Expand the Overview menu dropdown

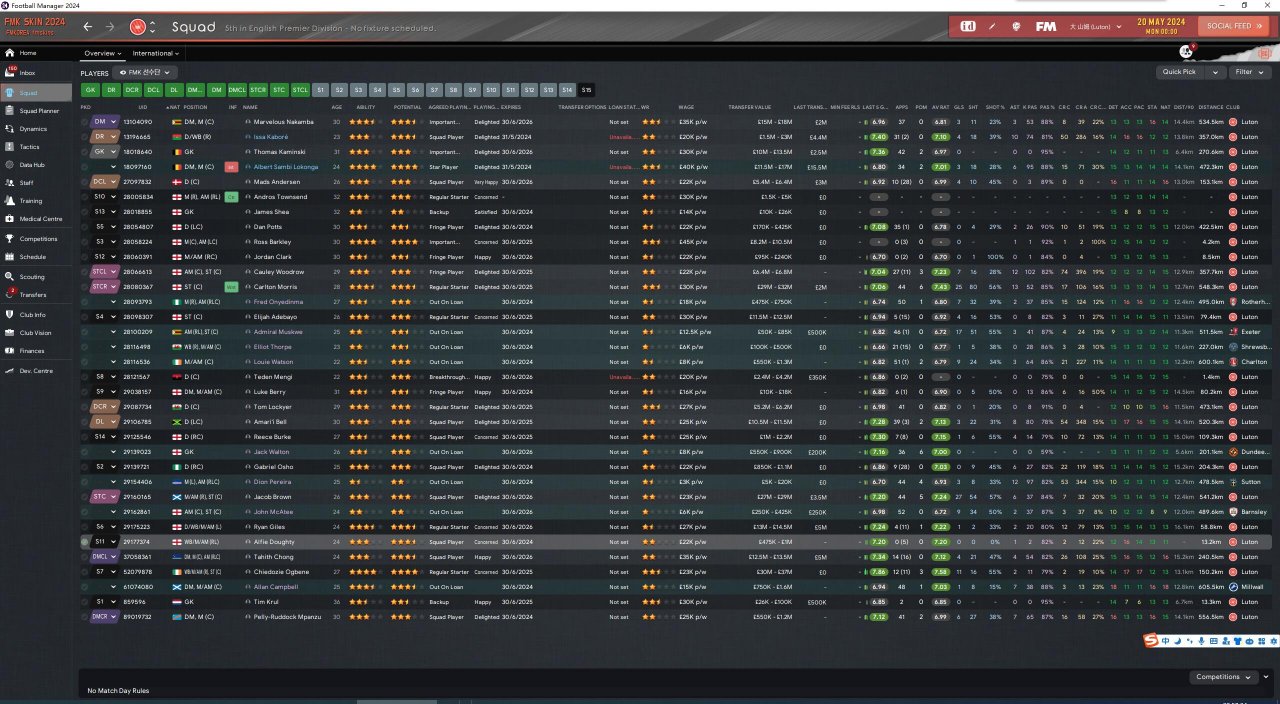tap(101, 53)
